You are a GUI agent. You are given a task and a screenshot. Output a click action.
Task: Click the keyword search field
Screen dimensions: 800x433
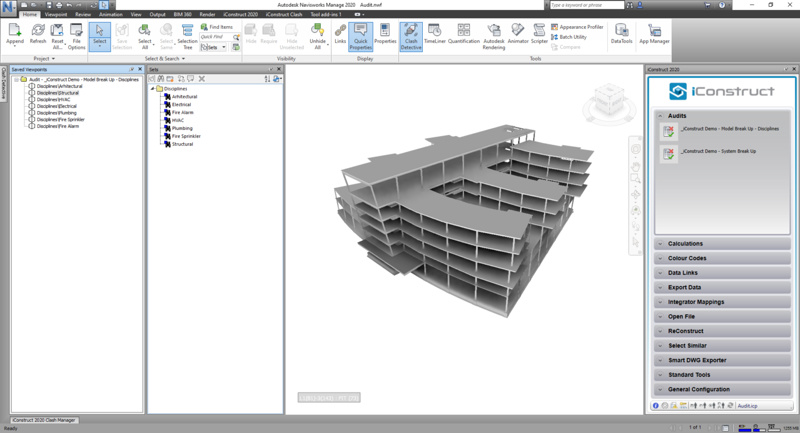tap(587, 5)
